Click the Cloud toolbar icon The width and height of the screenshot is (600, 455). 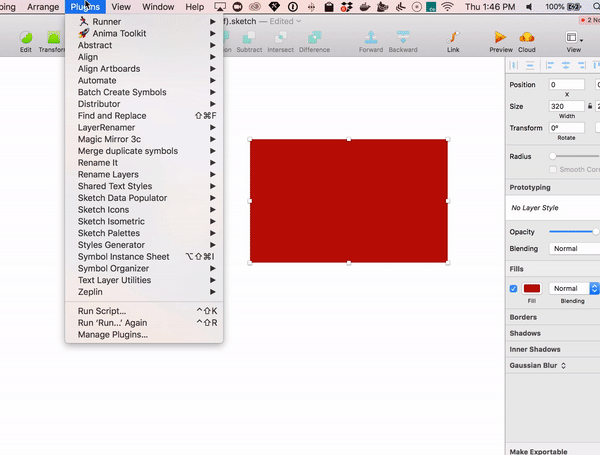point(527,38)
